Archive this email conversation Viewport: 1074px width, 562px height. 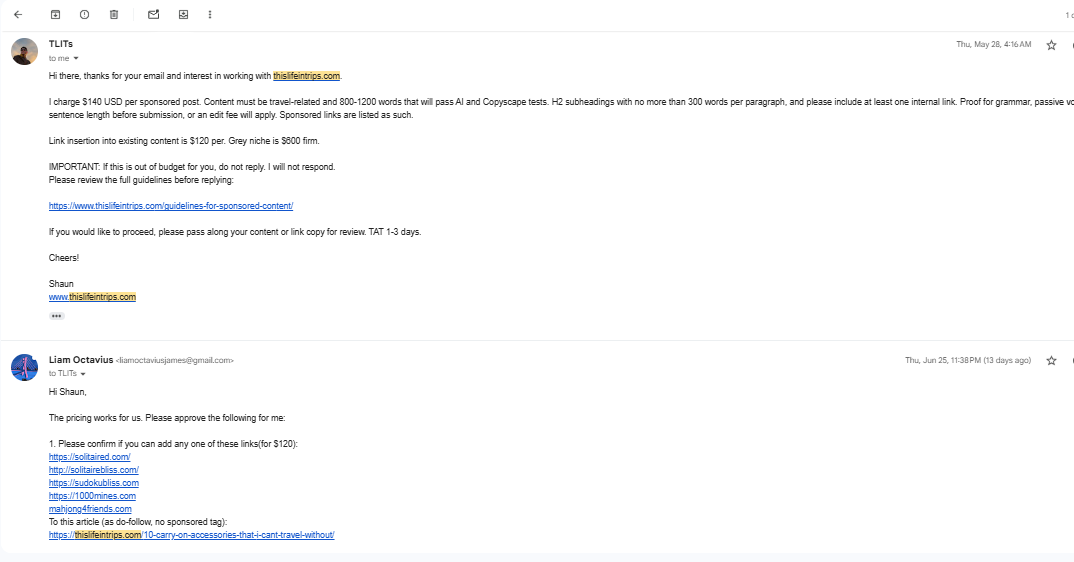55,14
